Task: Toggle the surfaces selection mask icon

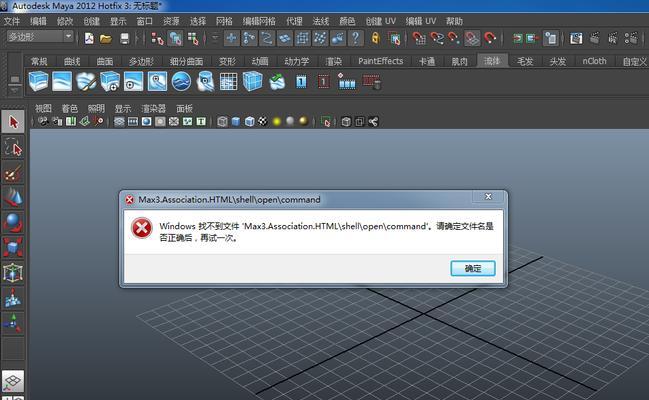Action: [x=285, y=39]
